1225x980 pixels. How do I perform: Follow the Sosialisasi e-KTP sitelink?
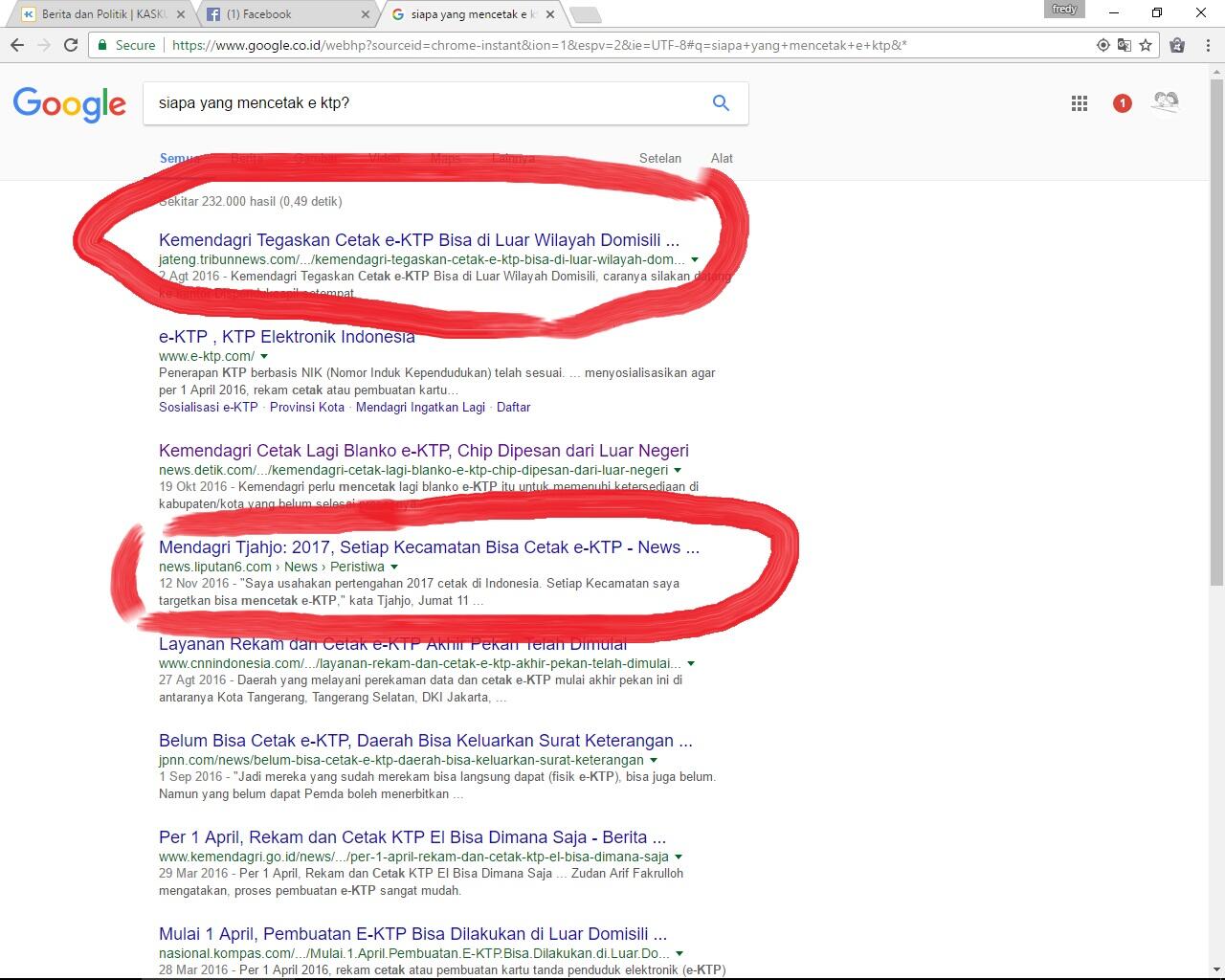coord(209,407)
